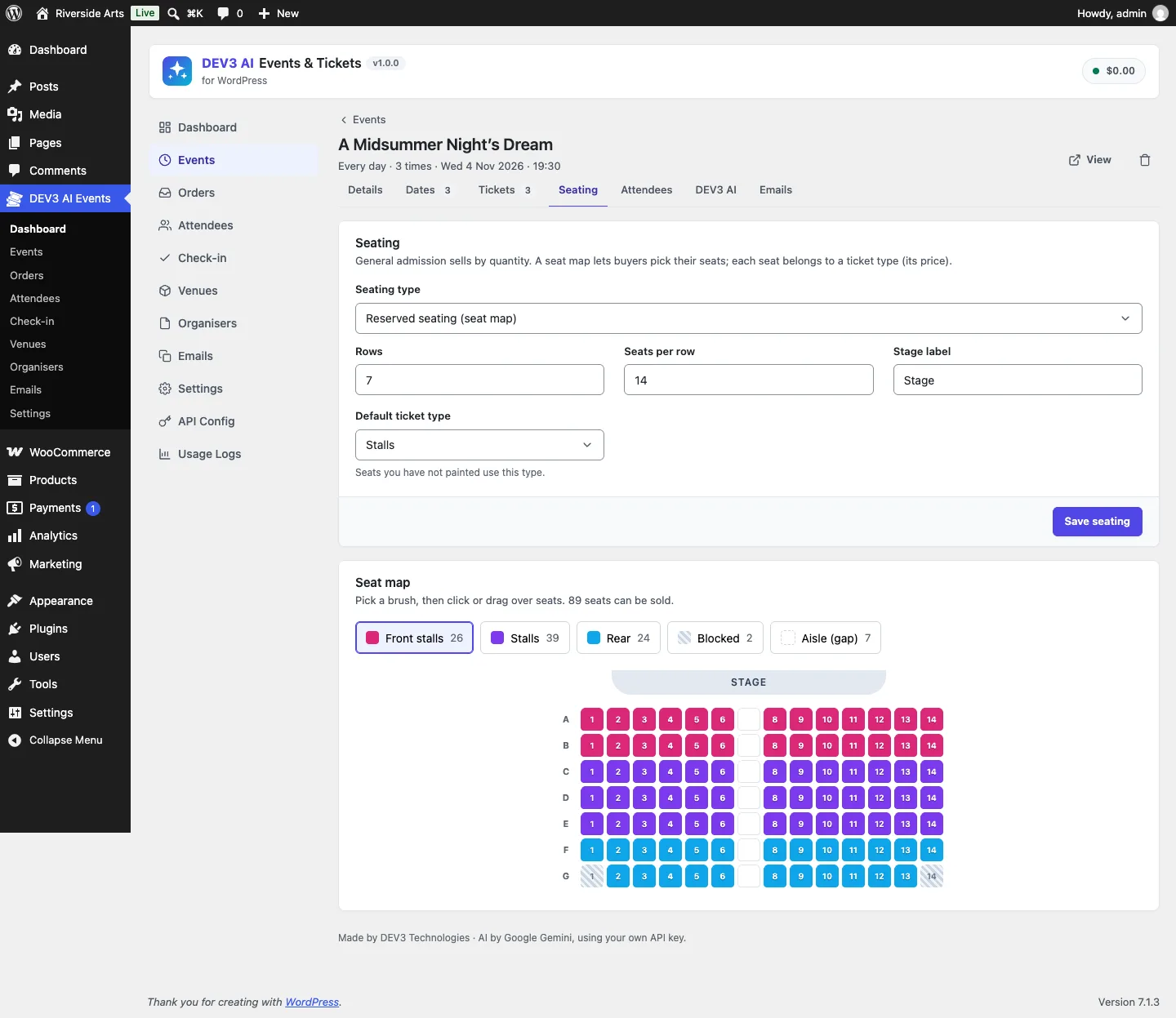Viewport: 1176px width, 1018px height.
Task: Switch to the Tickets tab
Action: [505, 189]
